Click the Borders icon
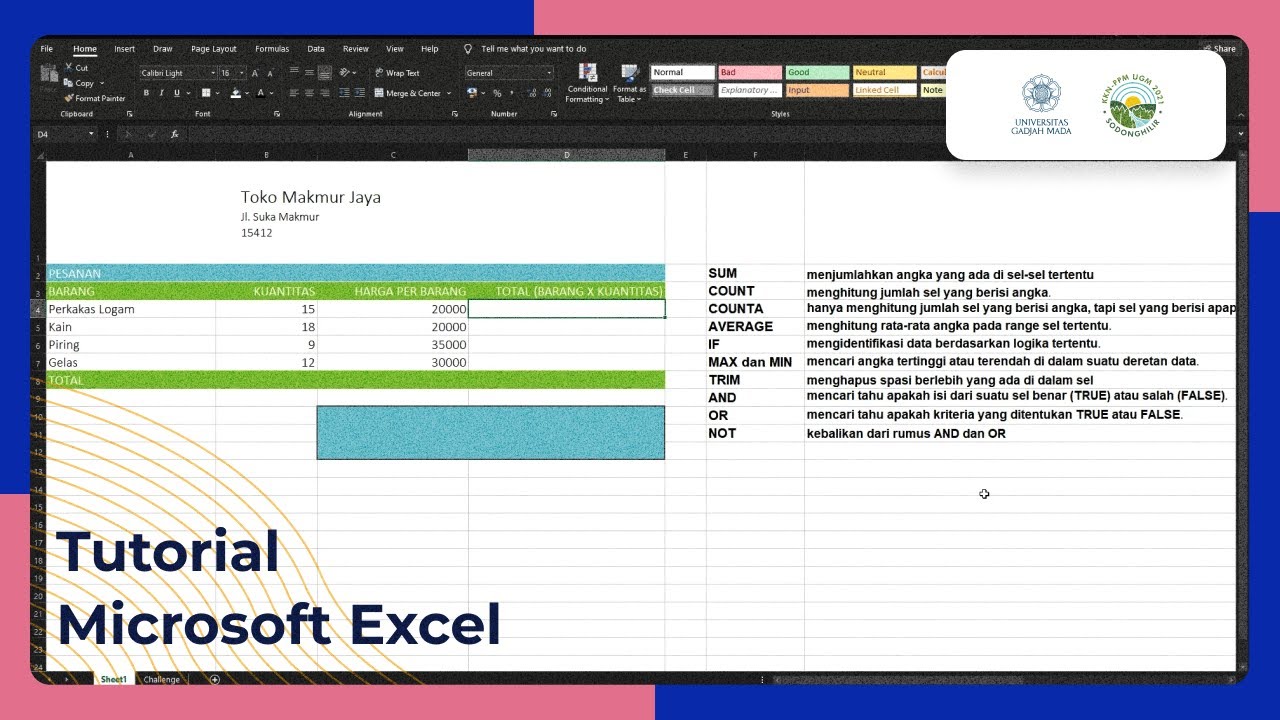1280x720 pixels. 206,93
